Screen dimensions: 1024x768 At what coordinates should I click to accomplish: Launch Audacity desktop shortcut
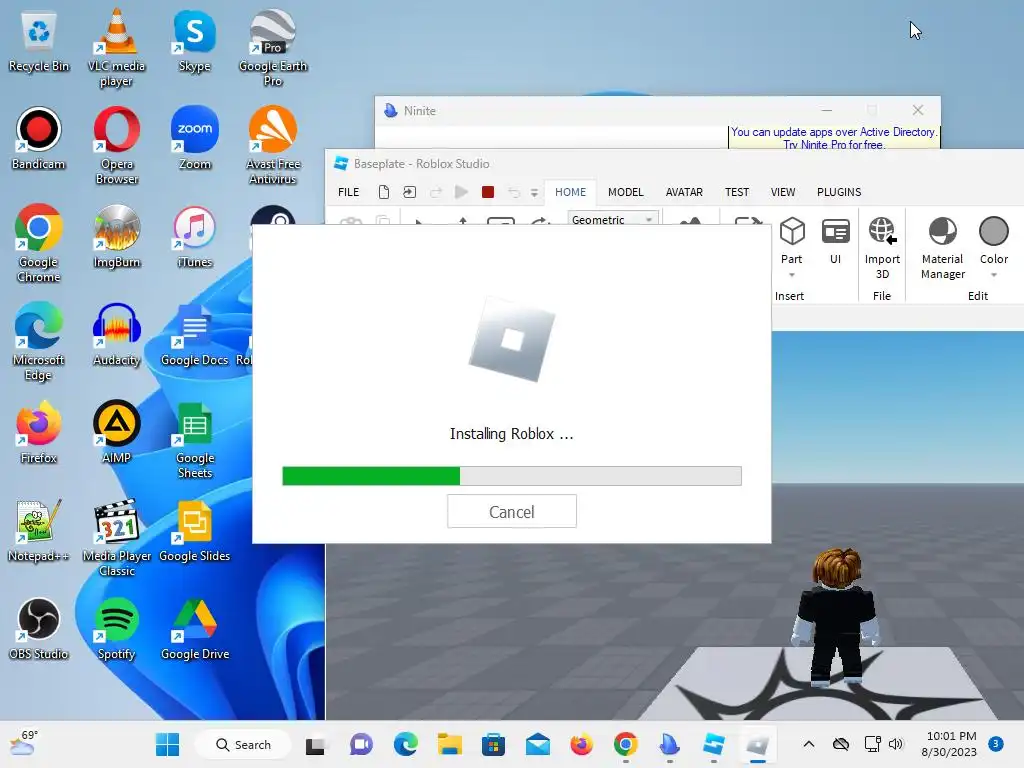(x=116, y=334)
